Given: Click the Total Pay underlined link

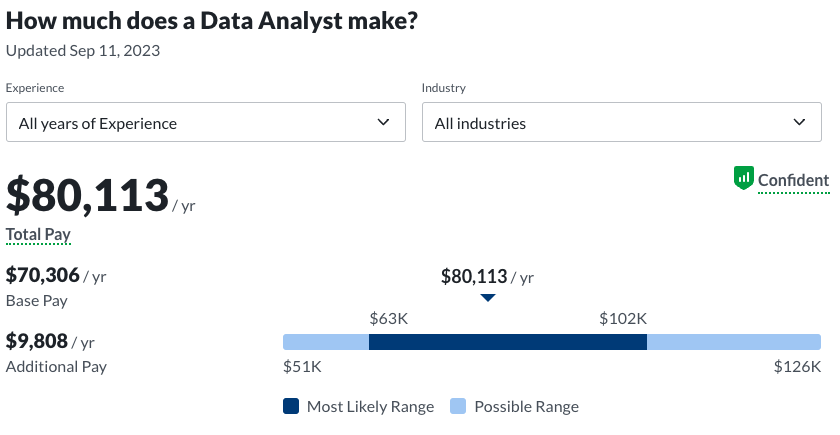Looking at the screenshot, I should click(38, 234).
